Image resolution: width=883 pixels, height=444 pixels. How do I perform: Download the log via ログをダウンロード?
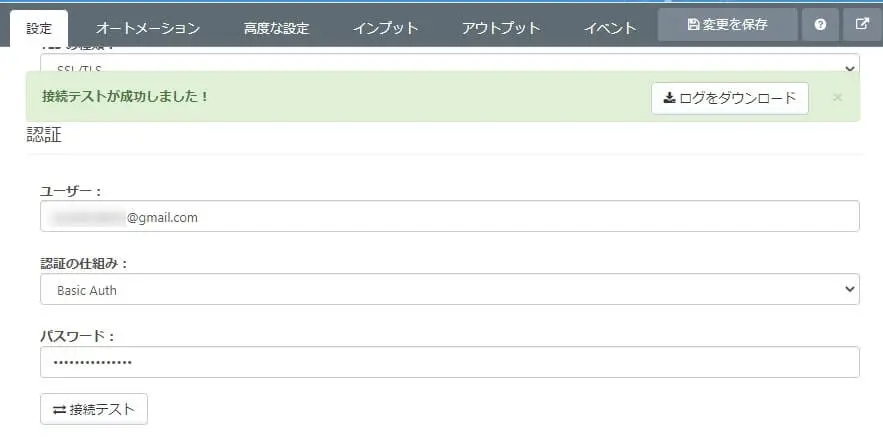(729, 98)
